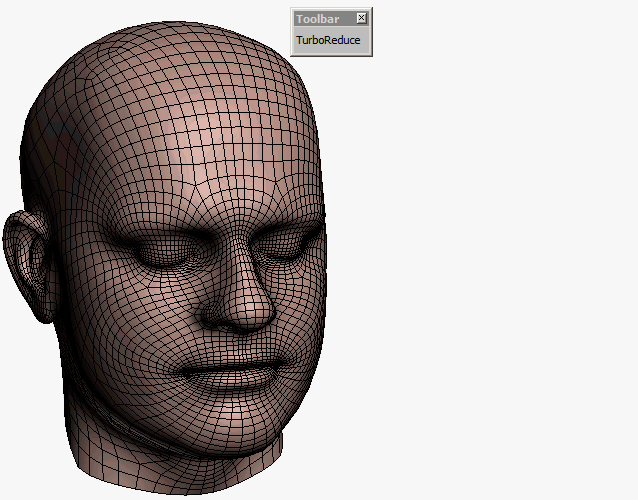
Task: Close the floating Toolbar panel
Action: point(362,18)
